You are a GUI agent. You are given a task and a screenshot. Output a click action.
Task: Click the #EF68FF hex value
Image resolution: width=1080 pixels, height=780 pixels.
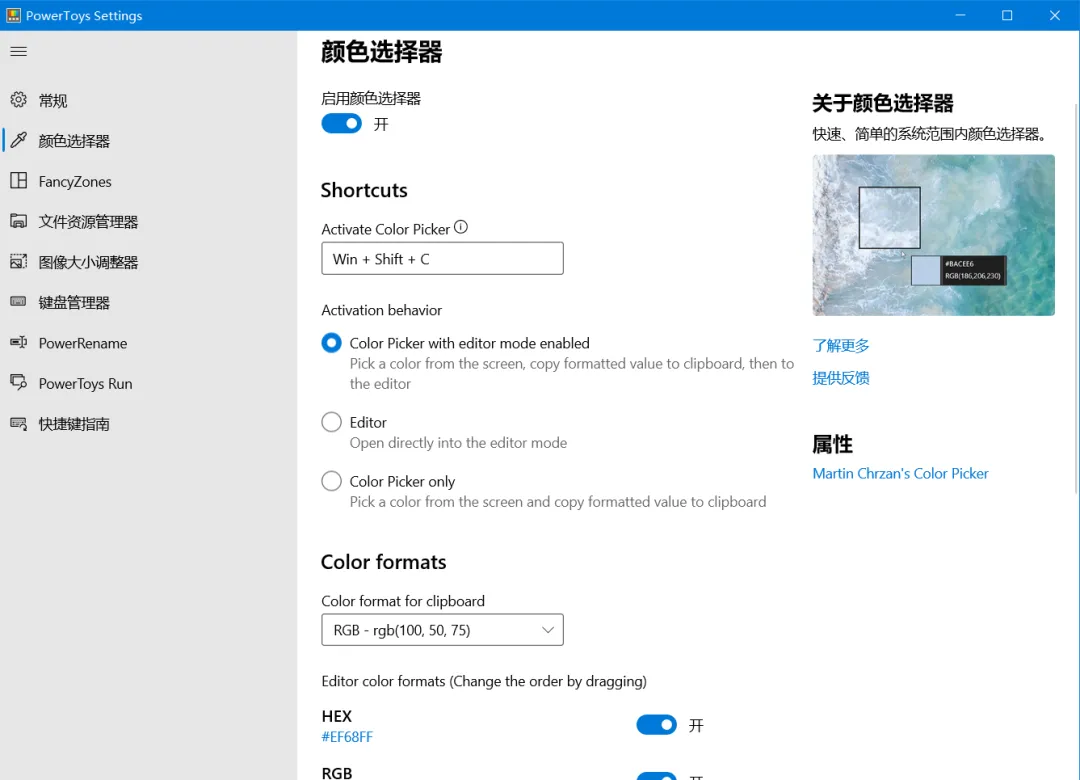pos(347,737)
